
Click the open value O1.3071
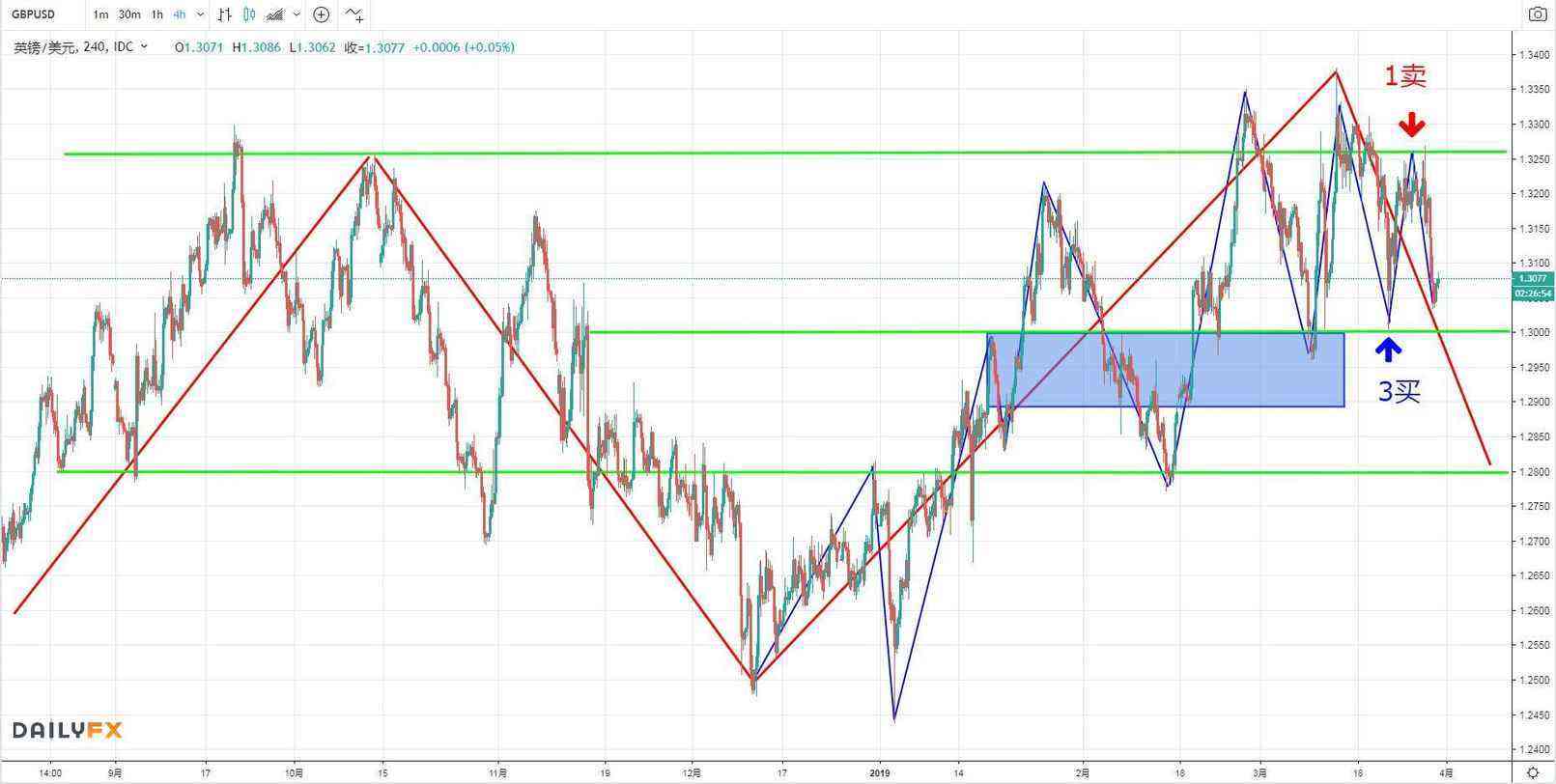199,46
